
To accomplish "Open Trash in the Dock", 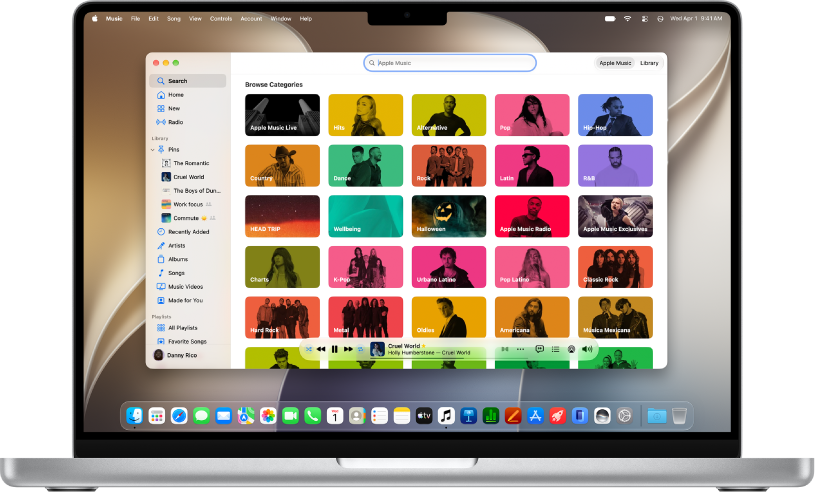I will [679, 416].
